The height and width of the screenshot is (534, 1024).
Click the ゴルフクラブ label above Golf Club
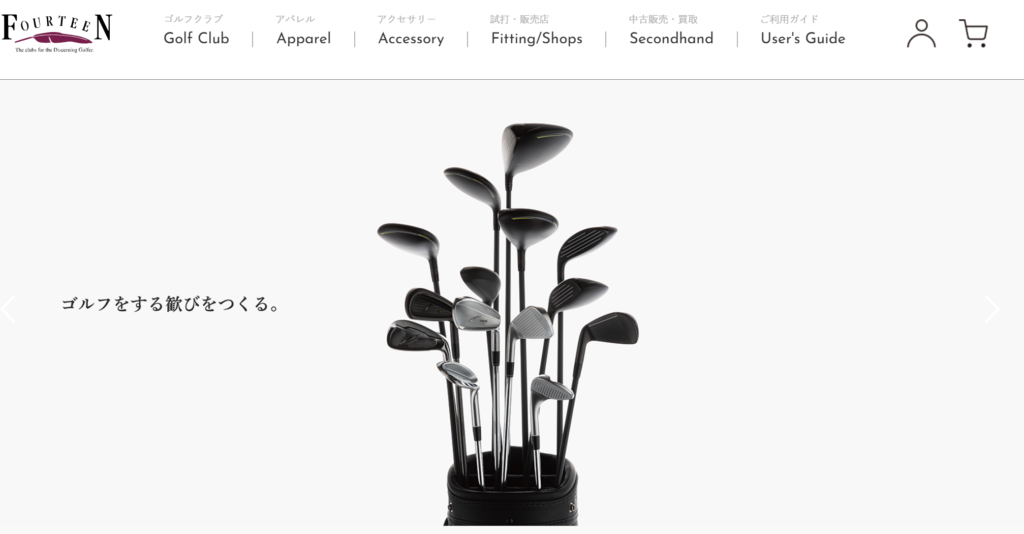pos(193,19)
